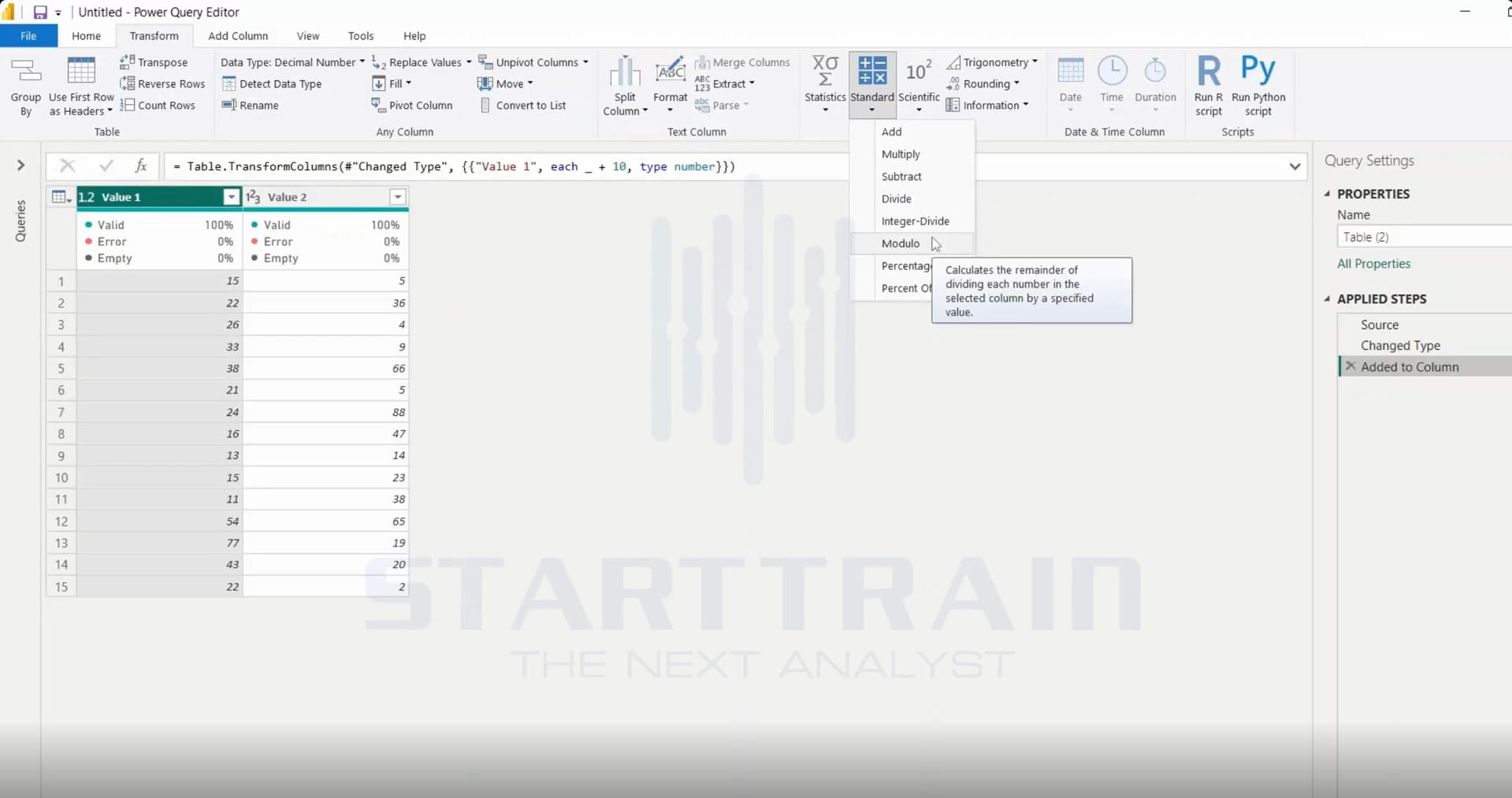Image resolution: width=1512 pixels, height=798 pixels.
Task: Open the File menu
Action: [x=28, y=36]
